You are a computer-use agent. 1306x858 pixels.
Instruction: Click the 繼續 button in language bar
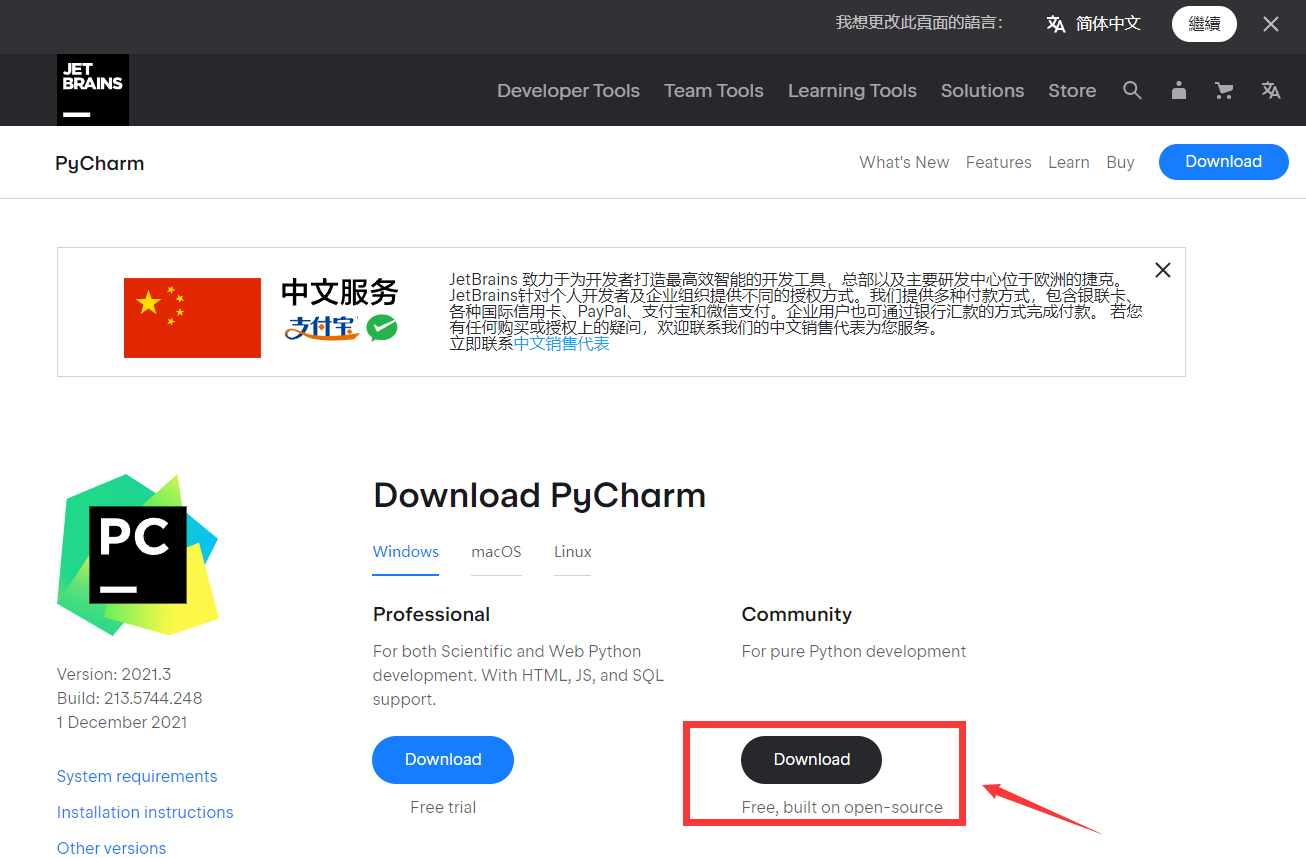coord(1204,24)
